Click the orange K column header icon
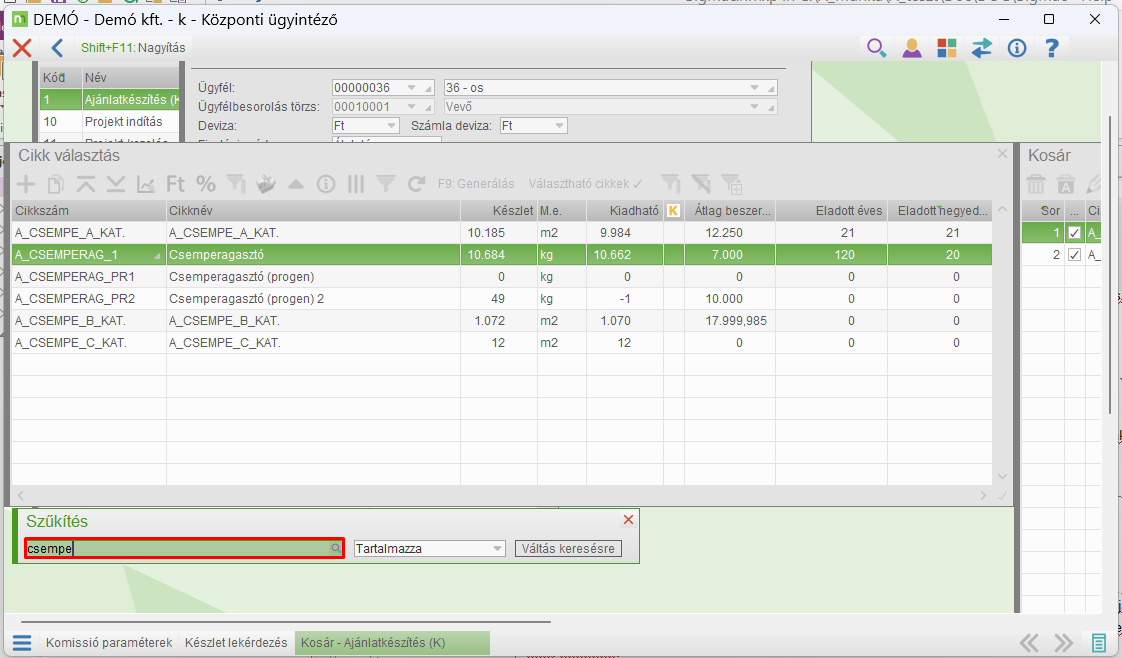The image size is (1122, 658). tap(673, 210)
